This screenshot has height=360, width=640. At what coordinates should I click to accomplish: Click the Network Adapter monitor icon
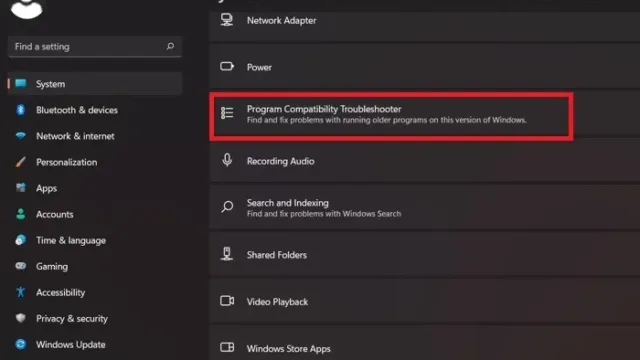(x=227, y=20)
